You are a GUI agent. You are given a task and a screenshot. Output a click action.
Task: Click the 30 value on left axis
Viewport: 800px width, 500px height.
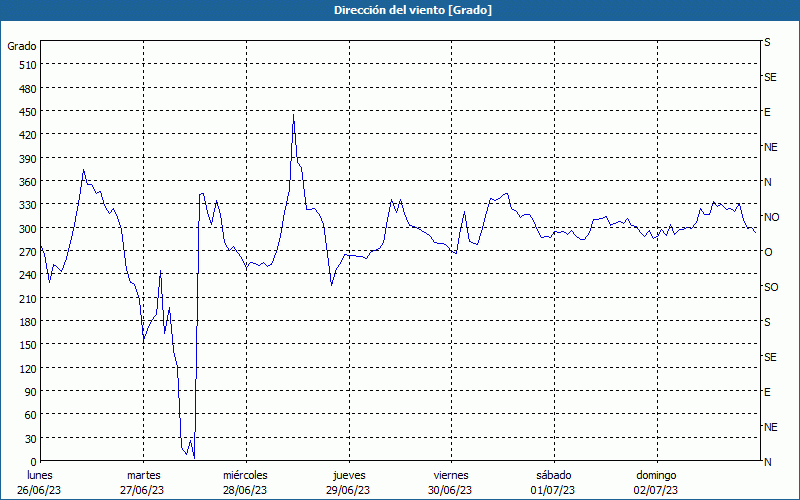click(31, 439)
